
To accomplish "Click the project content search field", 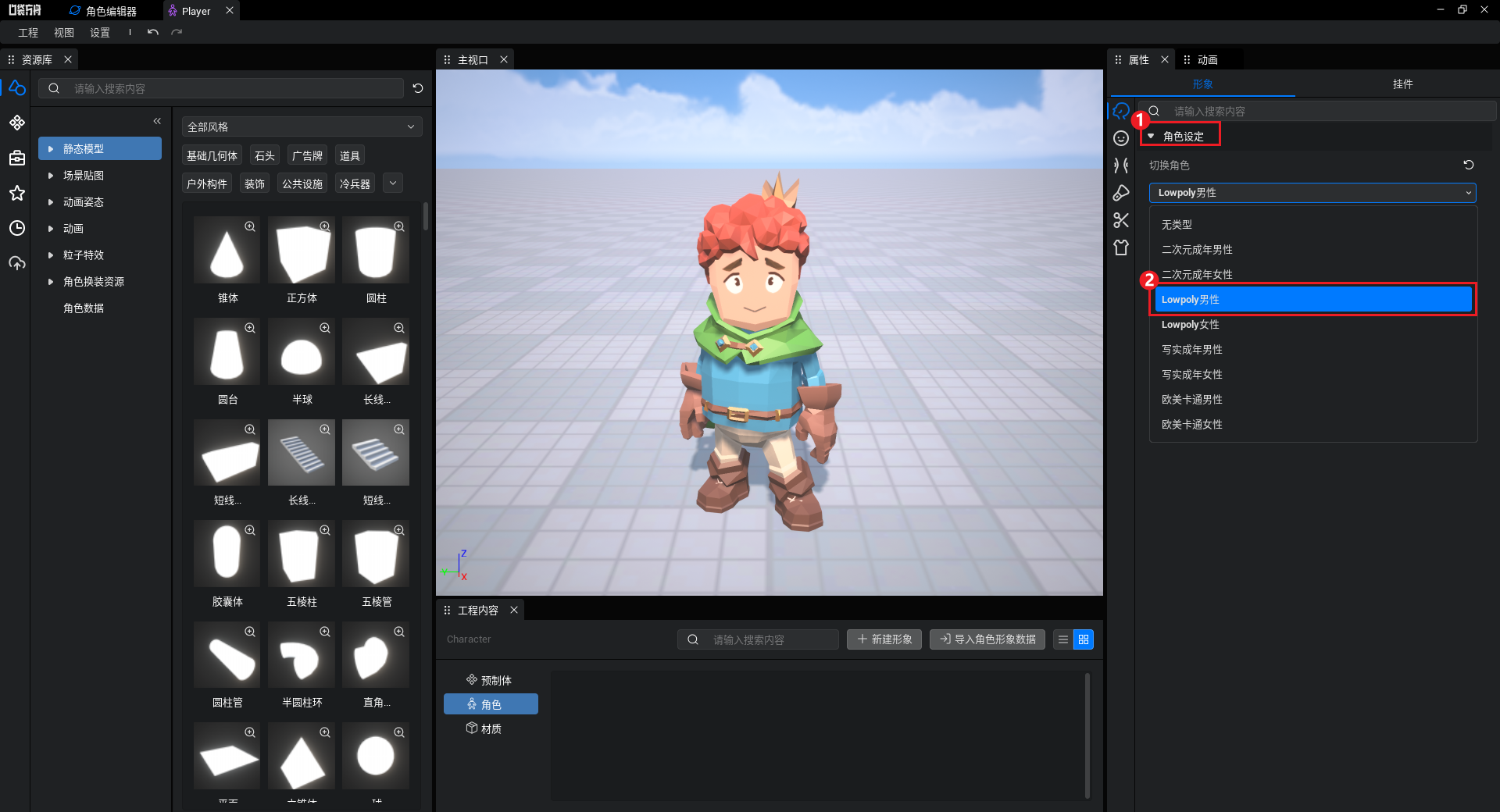I will [758, 639].
